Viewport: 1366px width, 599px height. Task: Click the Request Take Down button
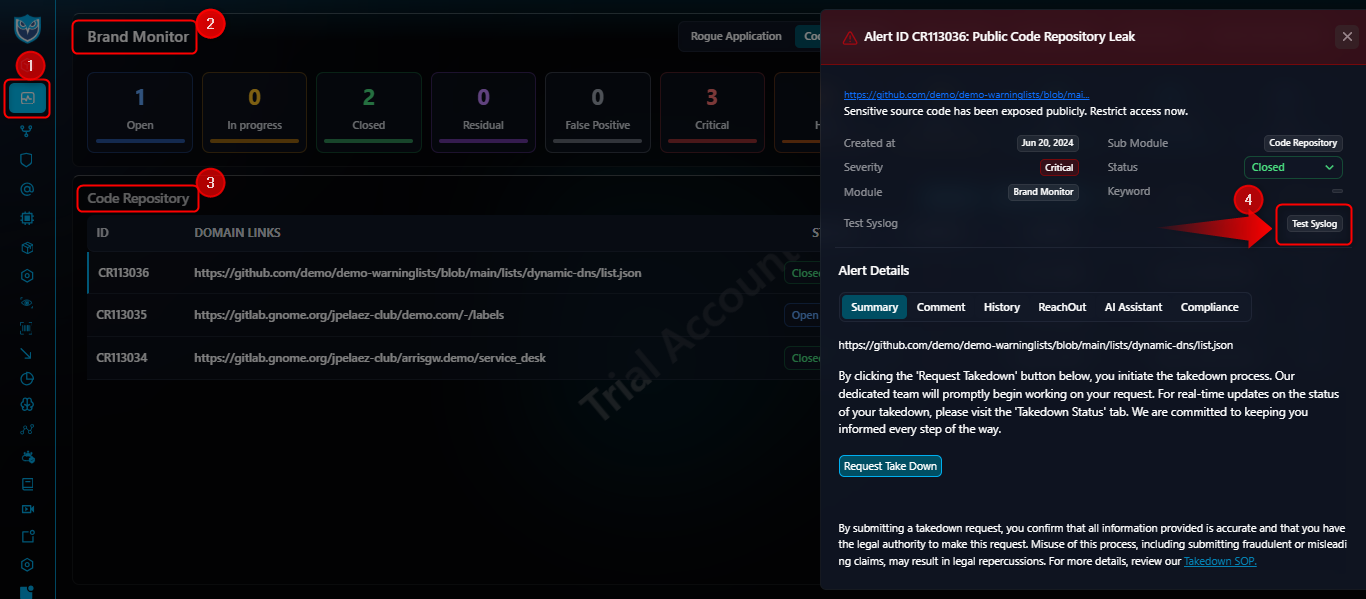890,466
